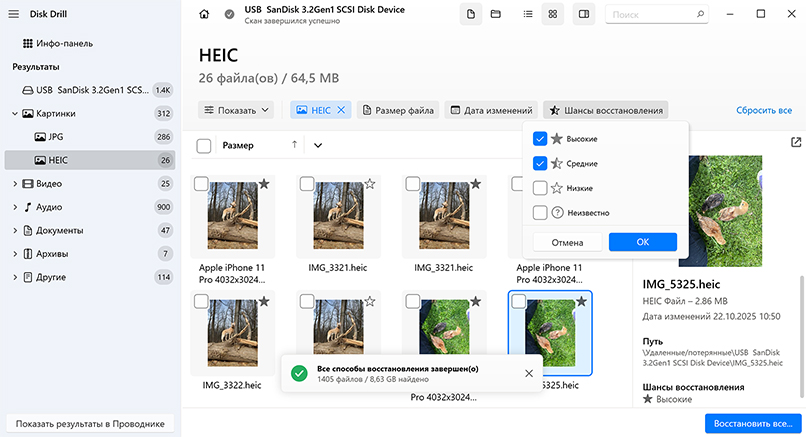
Task: Open the Показать filter dropdown
Action: point(236,110)
